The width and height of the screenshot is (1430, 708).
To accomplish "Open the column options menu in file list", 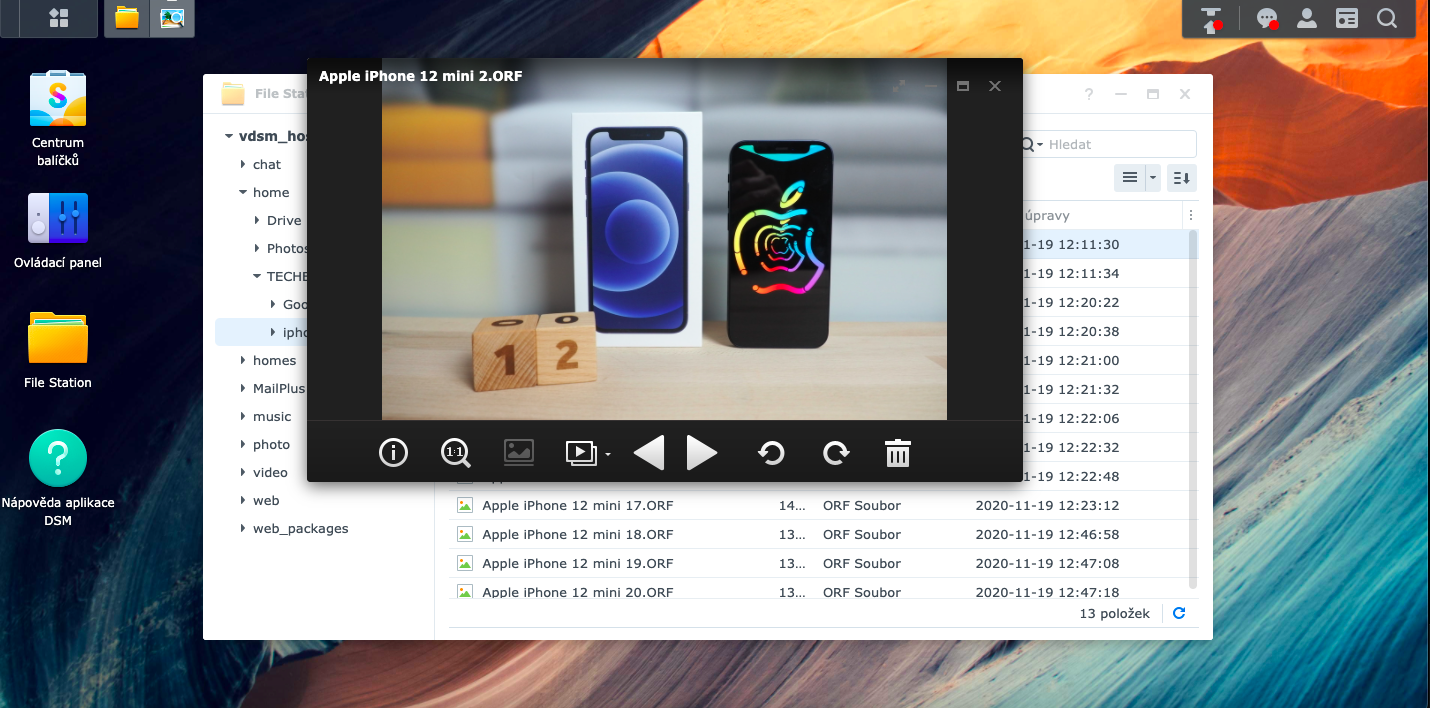I will pos(1190,216).
